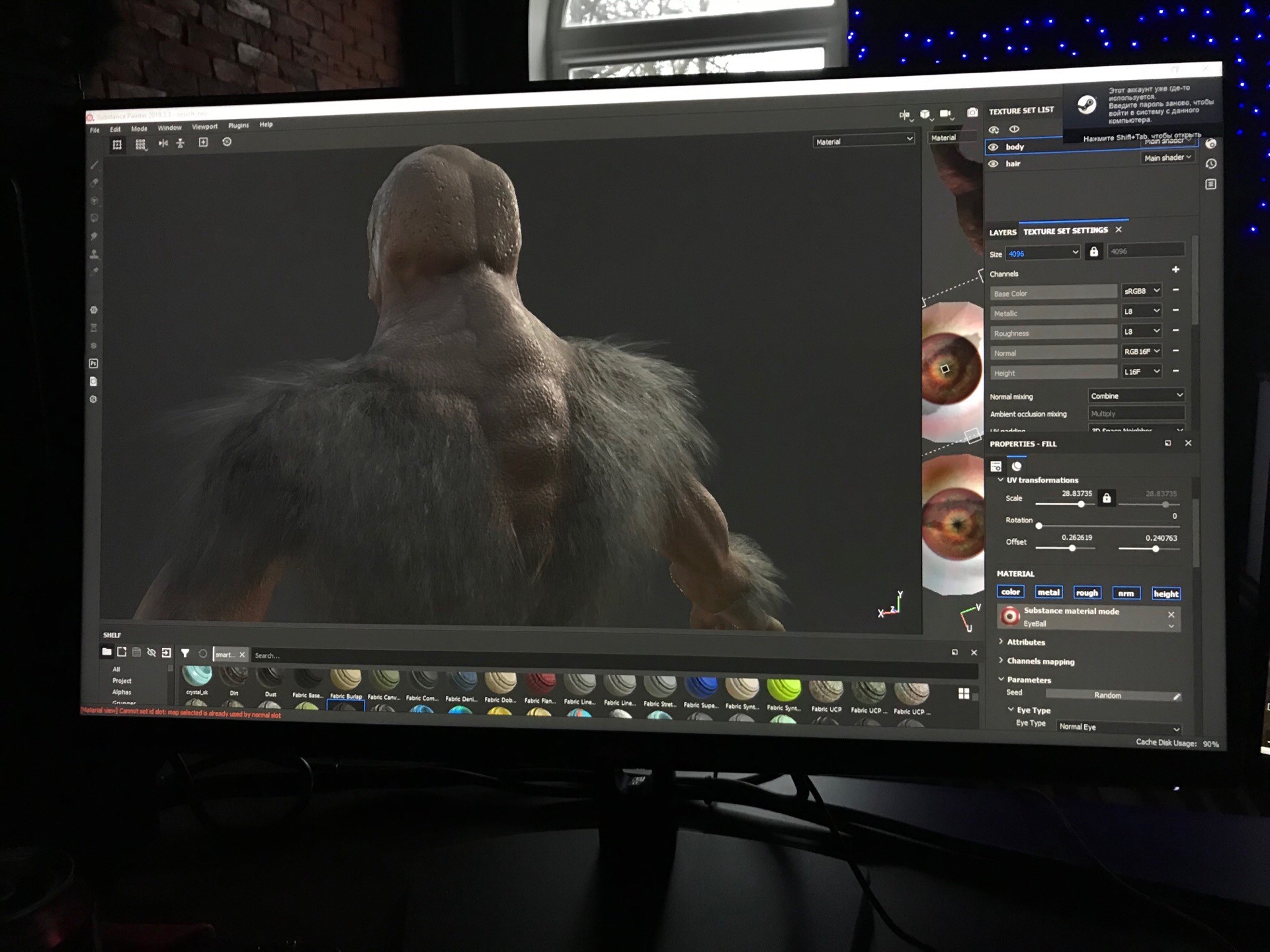Viewport: 1270px width, 952px height.
Task: Toggle perspective view frame icon in top toolbar
Action: click(x=117, y=145)
